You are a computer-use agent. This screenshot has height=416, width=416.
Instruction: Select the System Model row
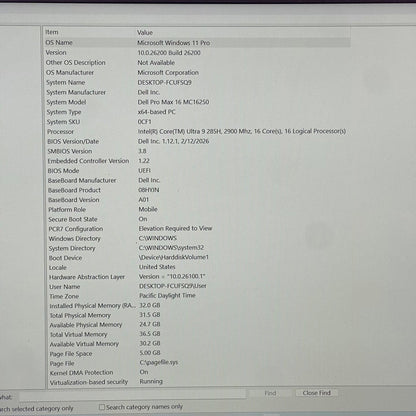pyautogui.click(x=197, y=102)
